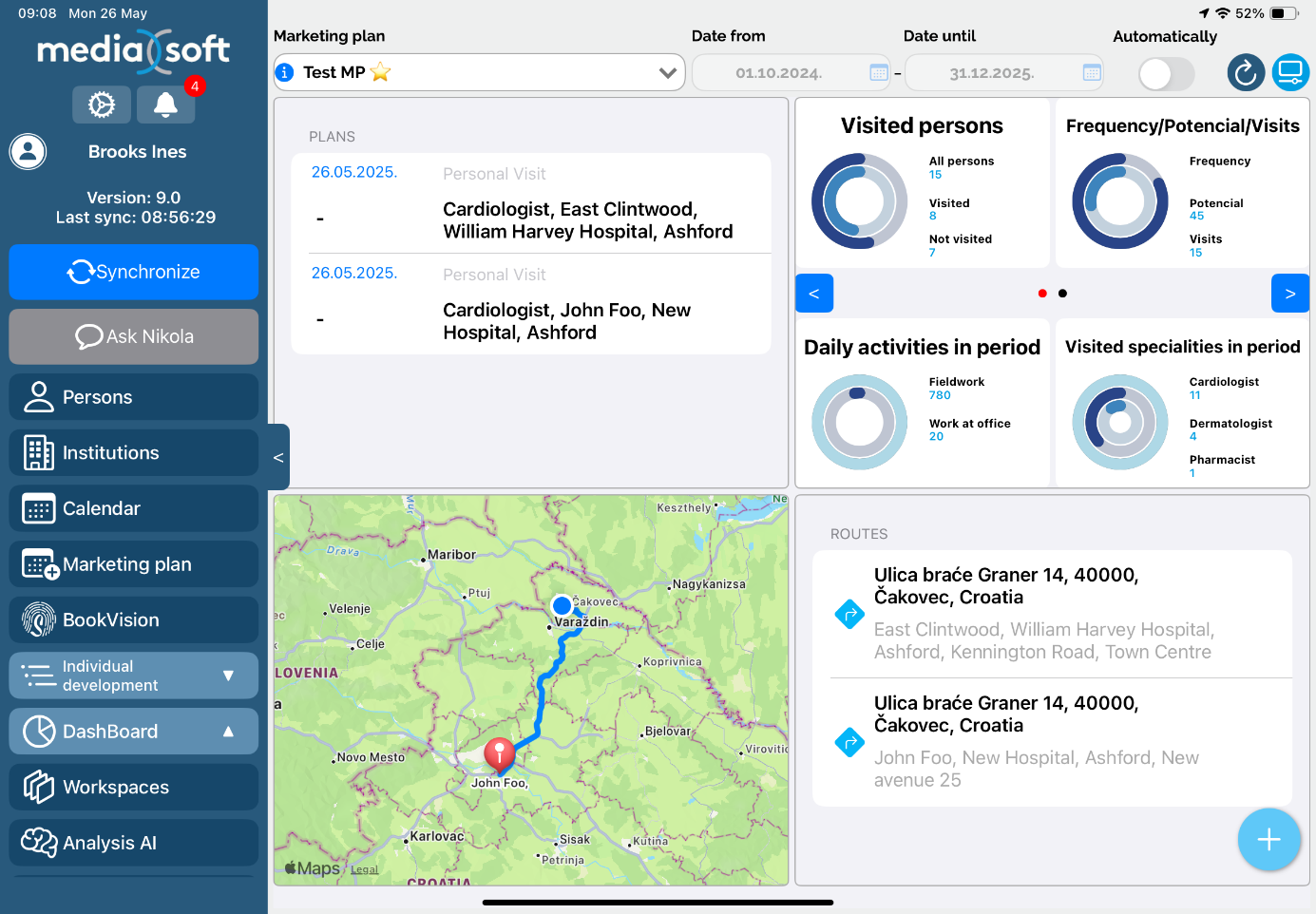
Task: Click the red map pin at John Foo
Action: 499,754
